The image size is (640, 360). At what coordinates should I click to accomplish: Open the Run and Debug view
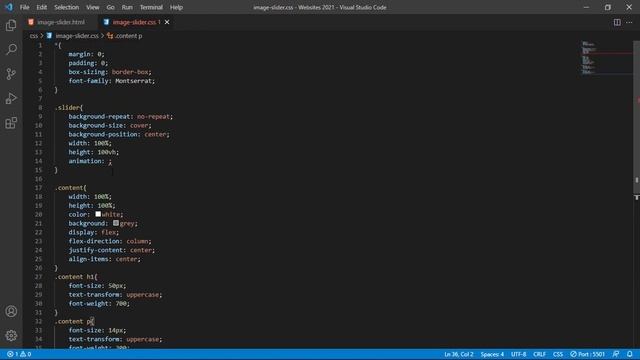11,98
